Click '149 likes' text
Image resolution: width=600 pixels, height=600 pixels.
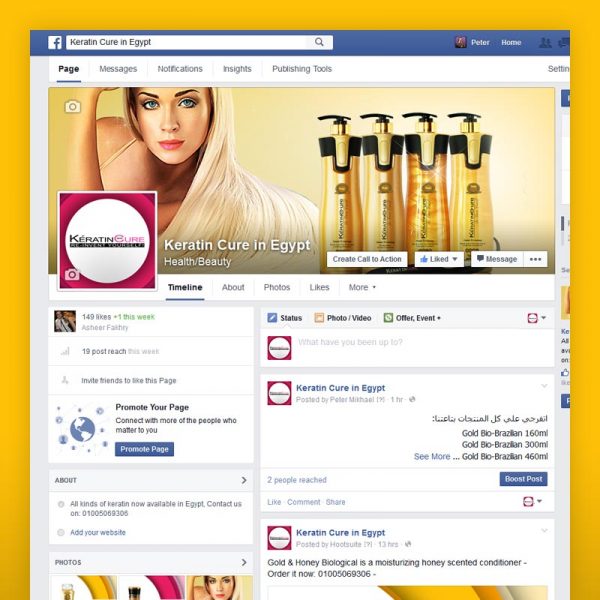pyautogui.click(x=96, y=317)
